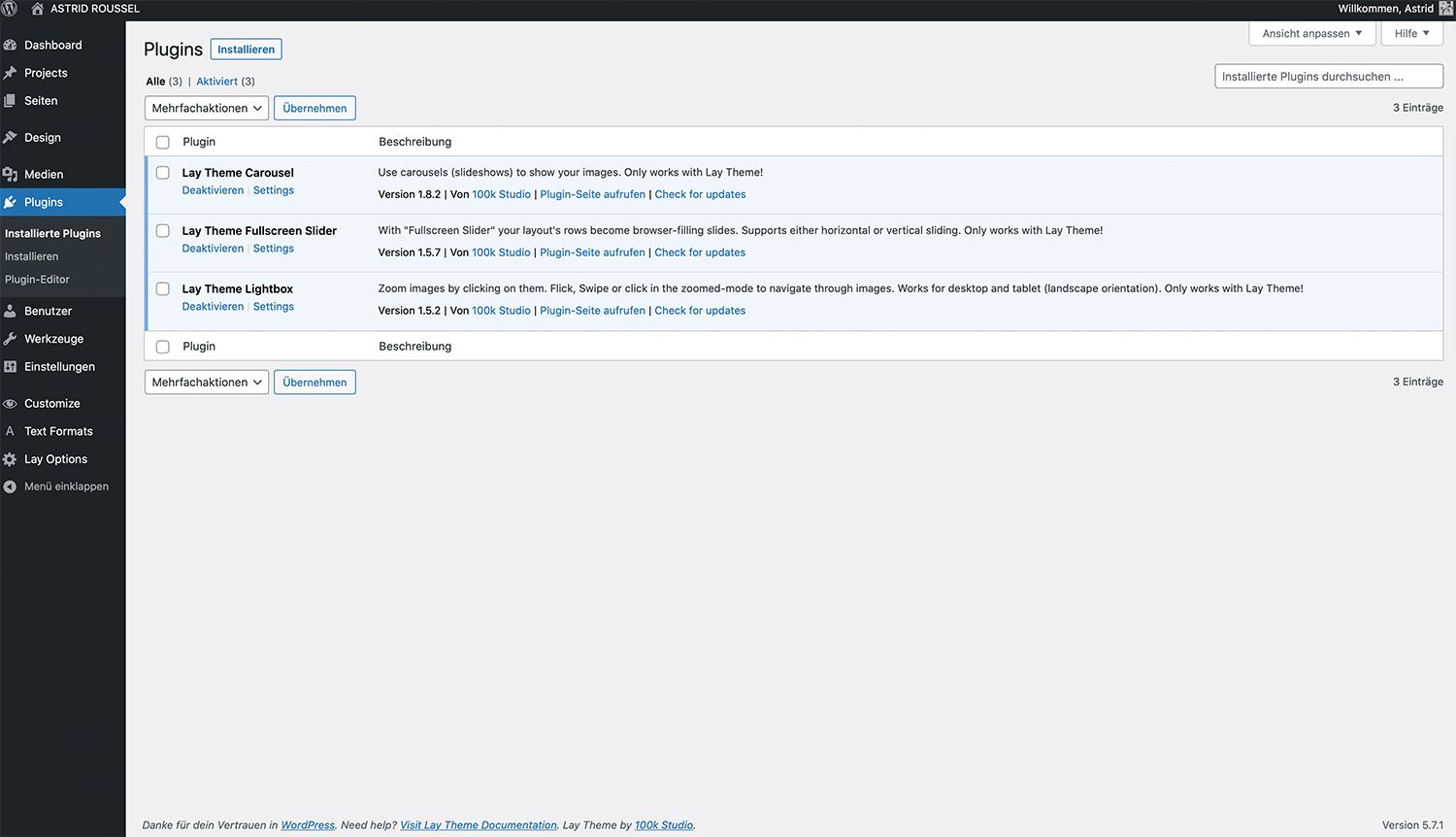Tick the Lay Theme Lightbox checkbox

pos(162,288)
